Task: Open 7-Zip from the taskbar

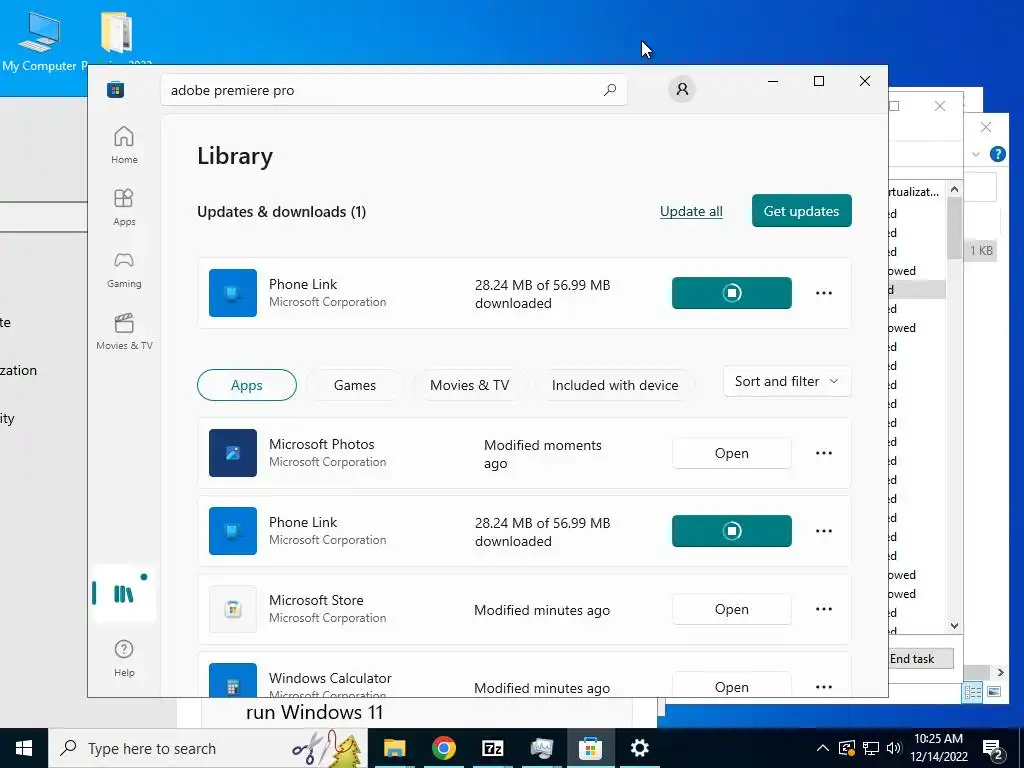Action: (492, 748)
